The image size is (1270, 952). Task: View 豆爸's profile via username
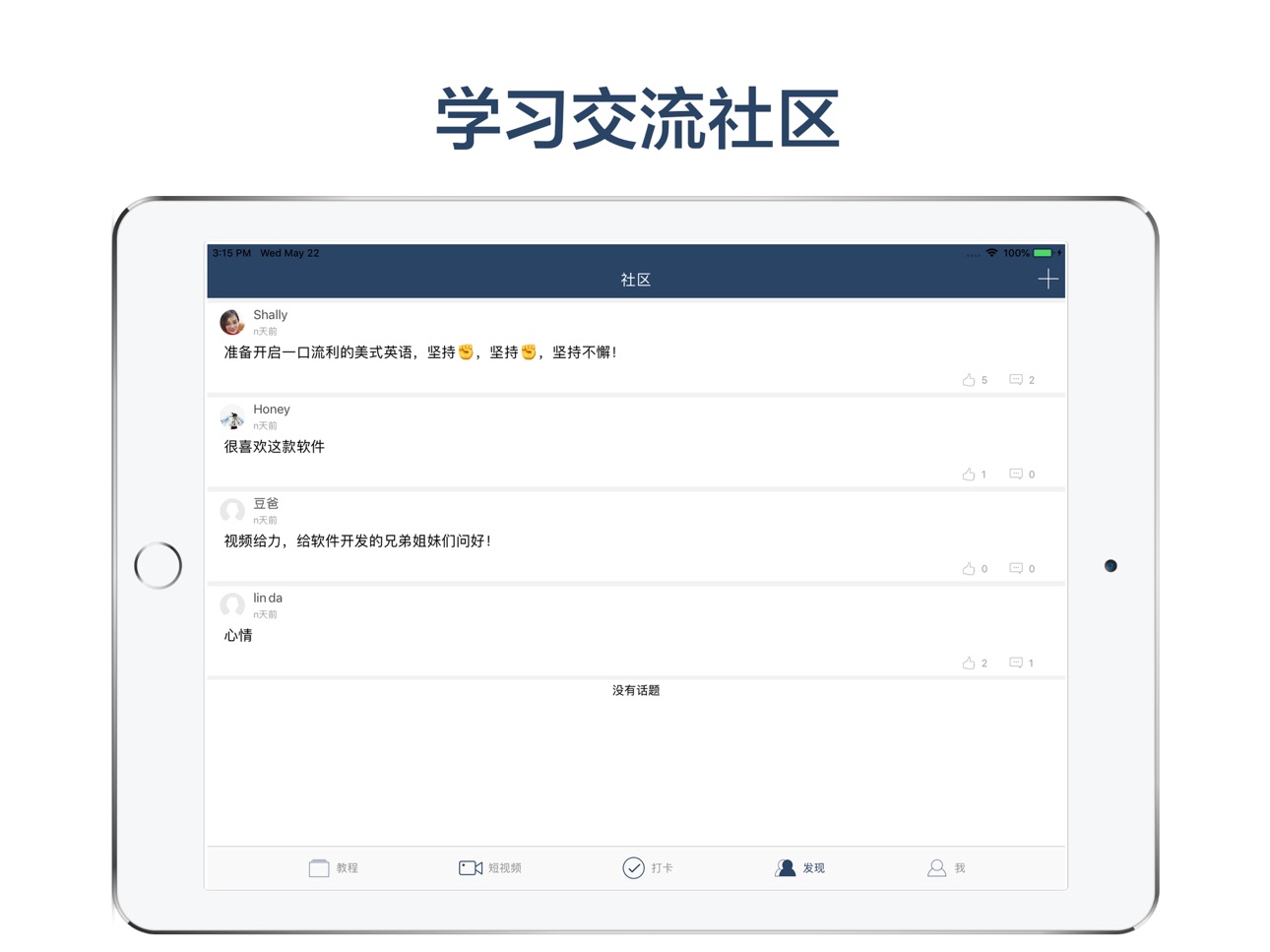tap(266, 504)
